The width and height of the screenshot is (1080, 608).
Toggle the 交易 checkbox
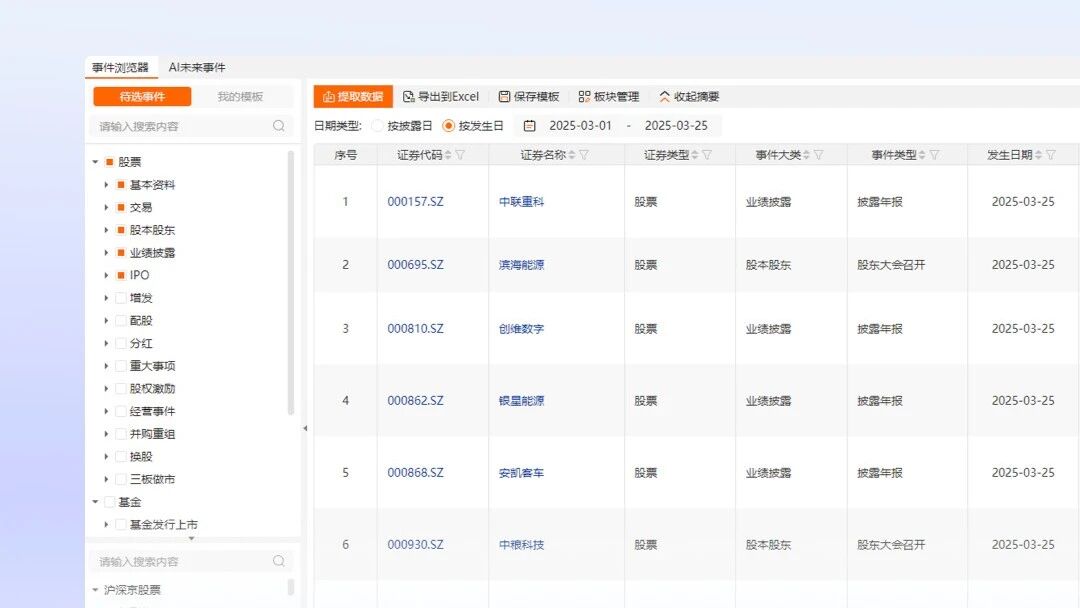click(x=121, y=207)
